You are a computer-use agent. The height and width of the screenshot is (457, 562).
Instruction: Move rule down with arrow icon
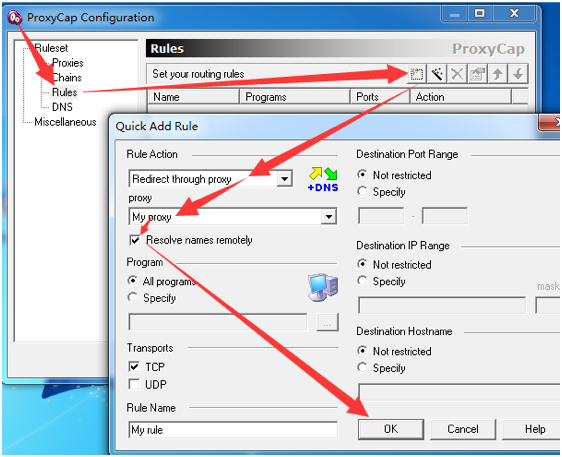point(518,74)
